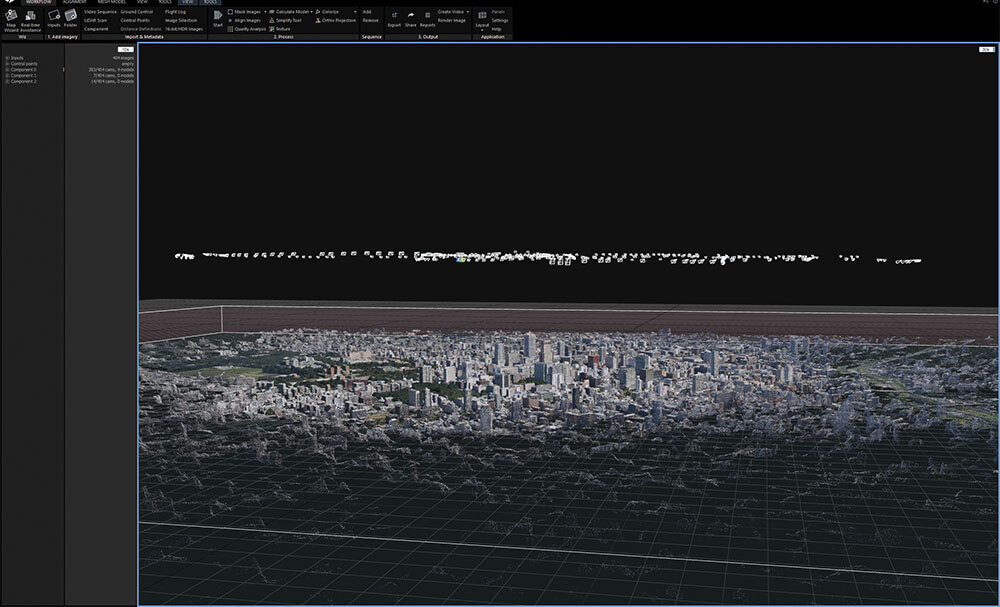Expand Component 0 in the tree

tap(7, 70)
